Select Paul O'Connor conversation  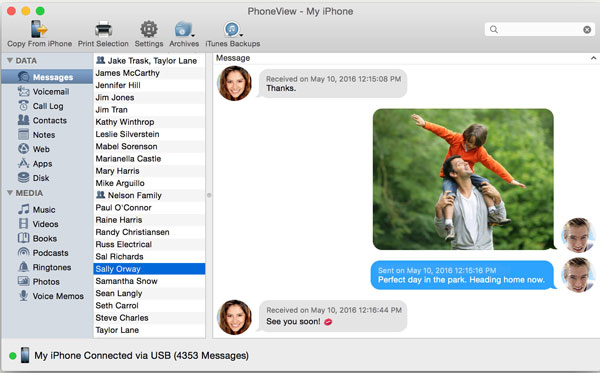pyautogui.click(x=149, y=207)
